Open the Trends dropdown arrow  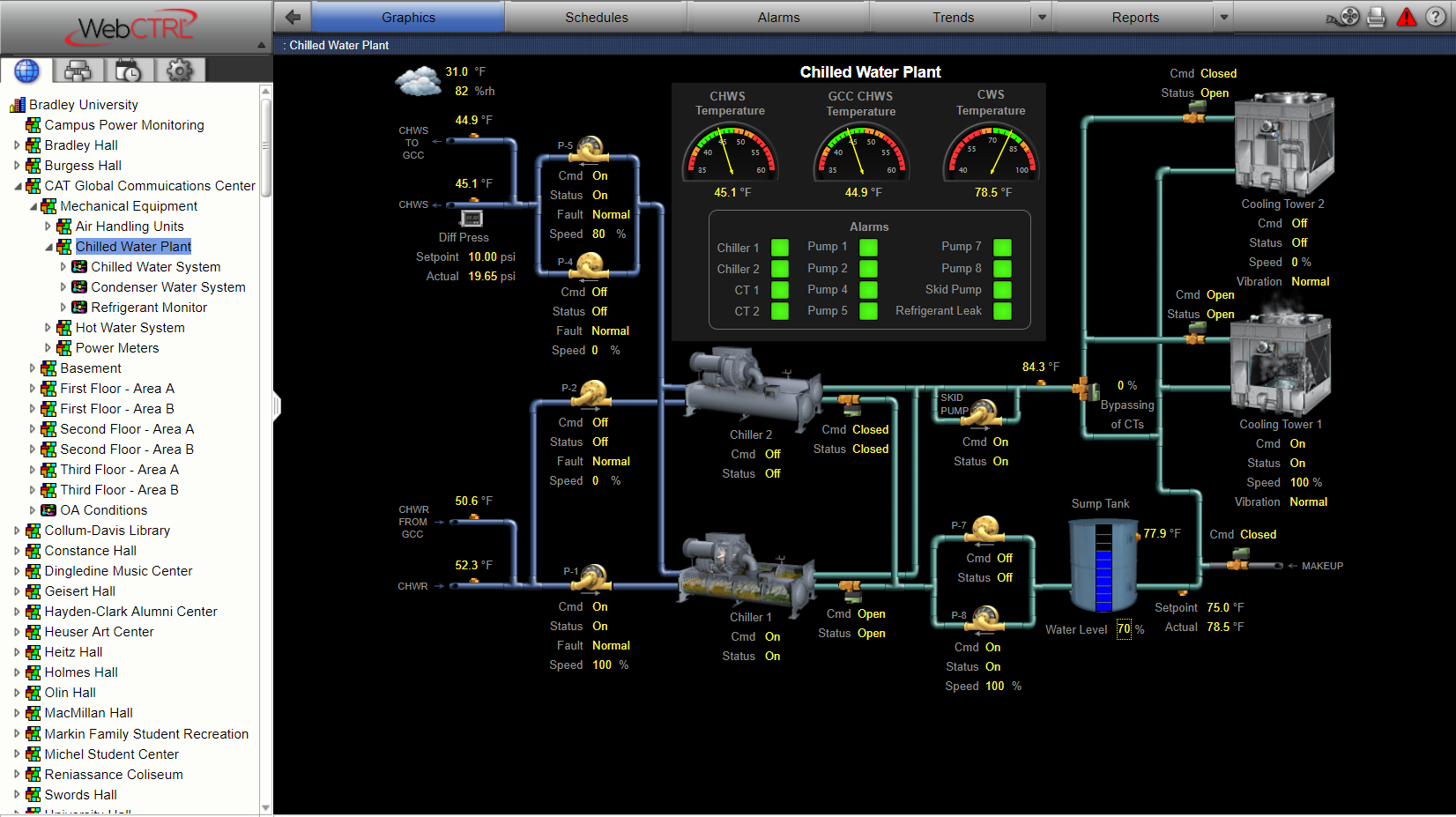pyautogui.click(x=1042, y=17)
